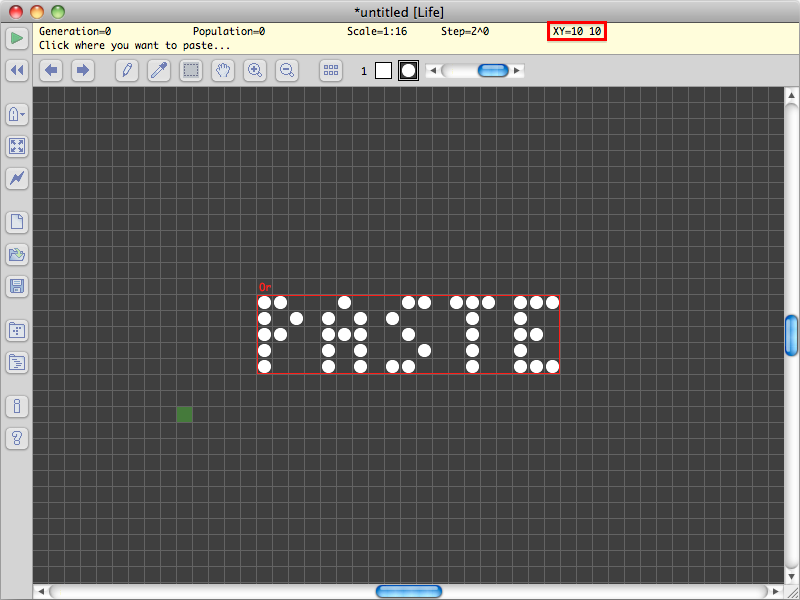Create a new pattern

point(17,222)
